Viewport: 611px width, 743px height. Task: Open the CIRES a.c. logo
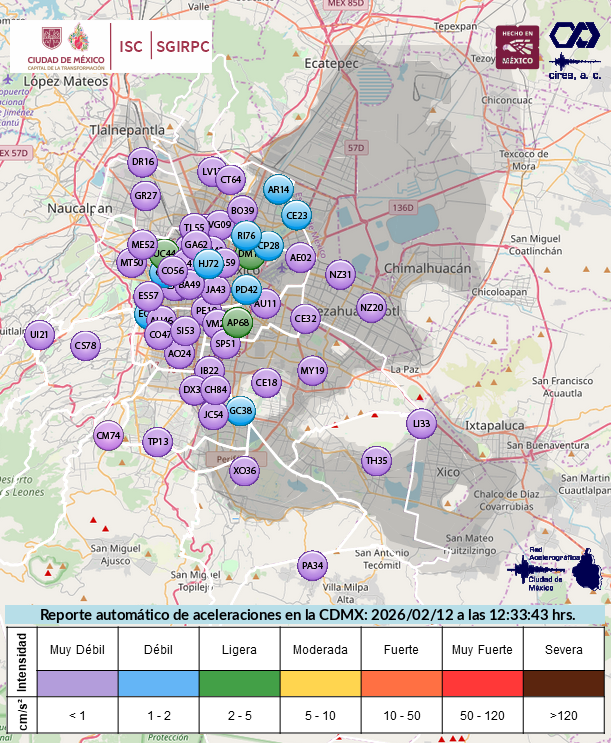click(x=575, y=50)
